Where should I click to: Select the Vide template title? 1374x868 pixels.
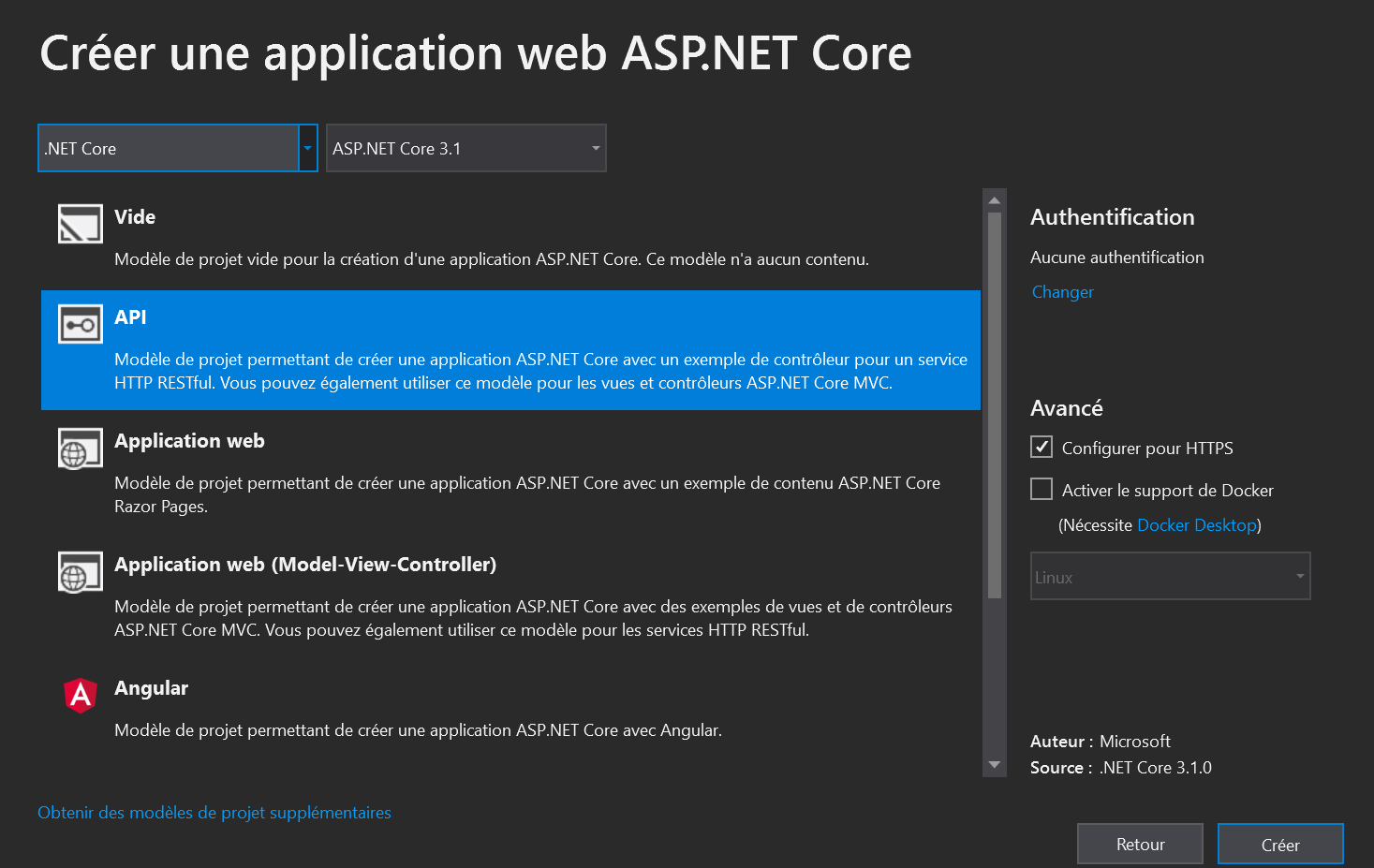point(135,217)
